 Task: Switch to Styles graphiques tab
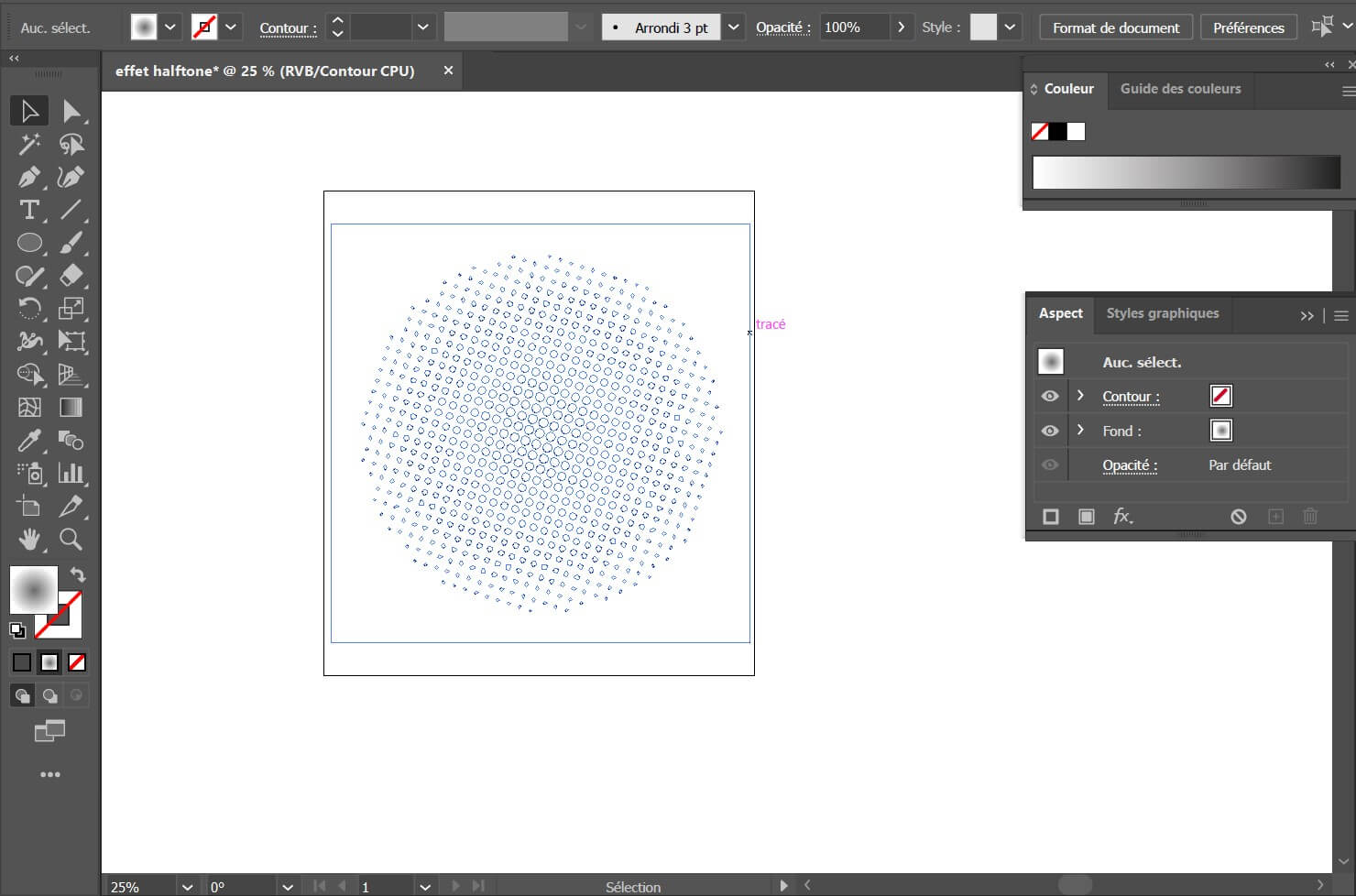(1163, 313)
